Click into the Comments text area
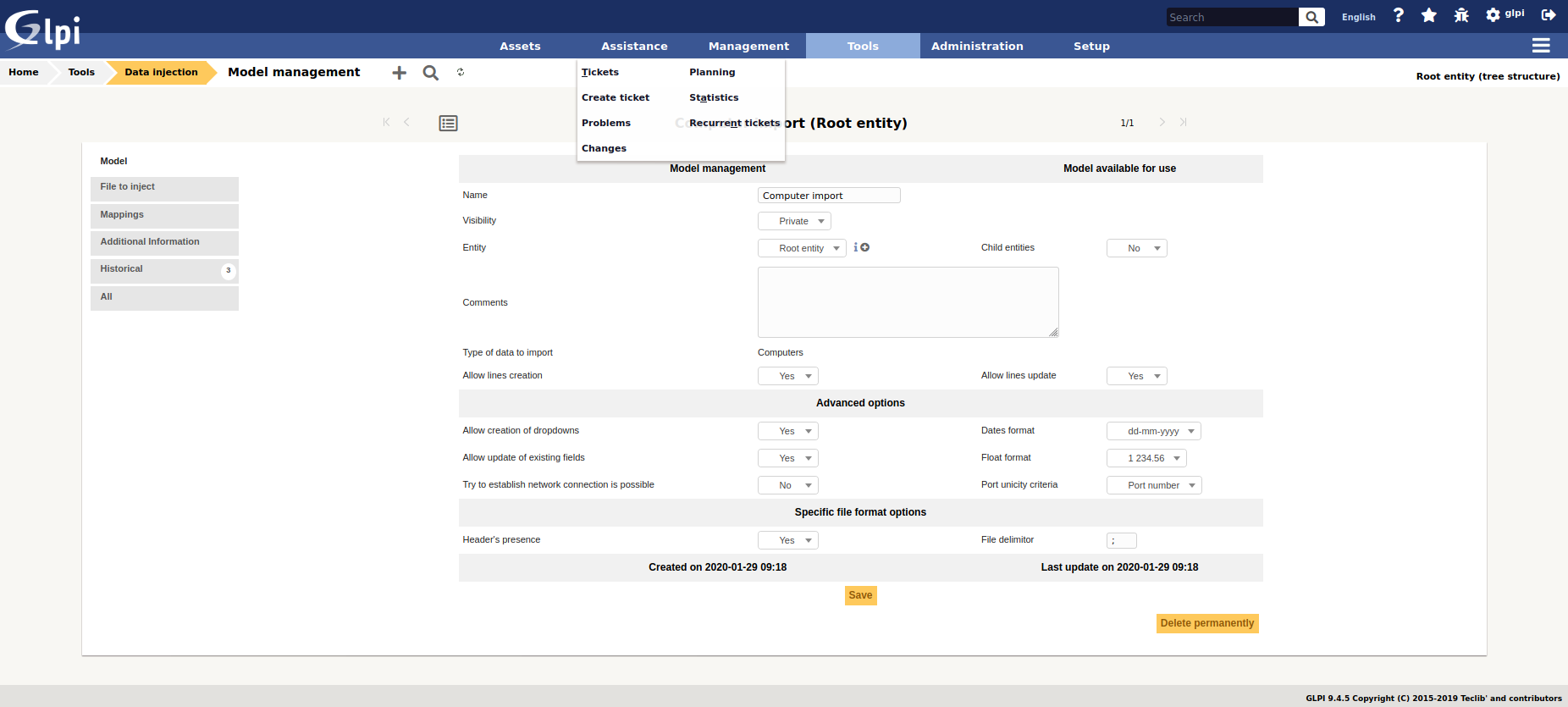Screen dimensions: 1568x707 click(x=908, y=302)
